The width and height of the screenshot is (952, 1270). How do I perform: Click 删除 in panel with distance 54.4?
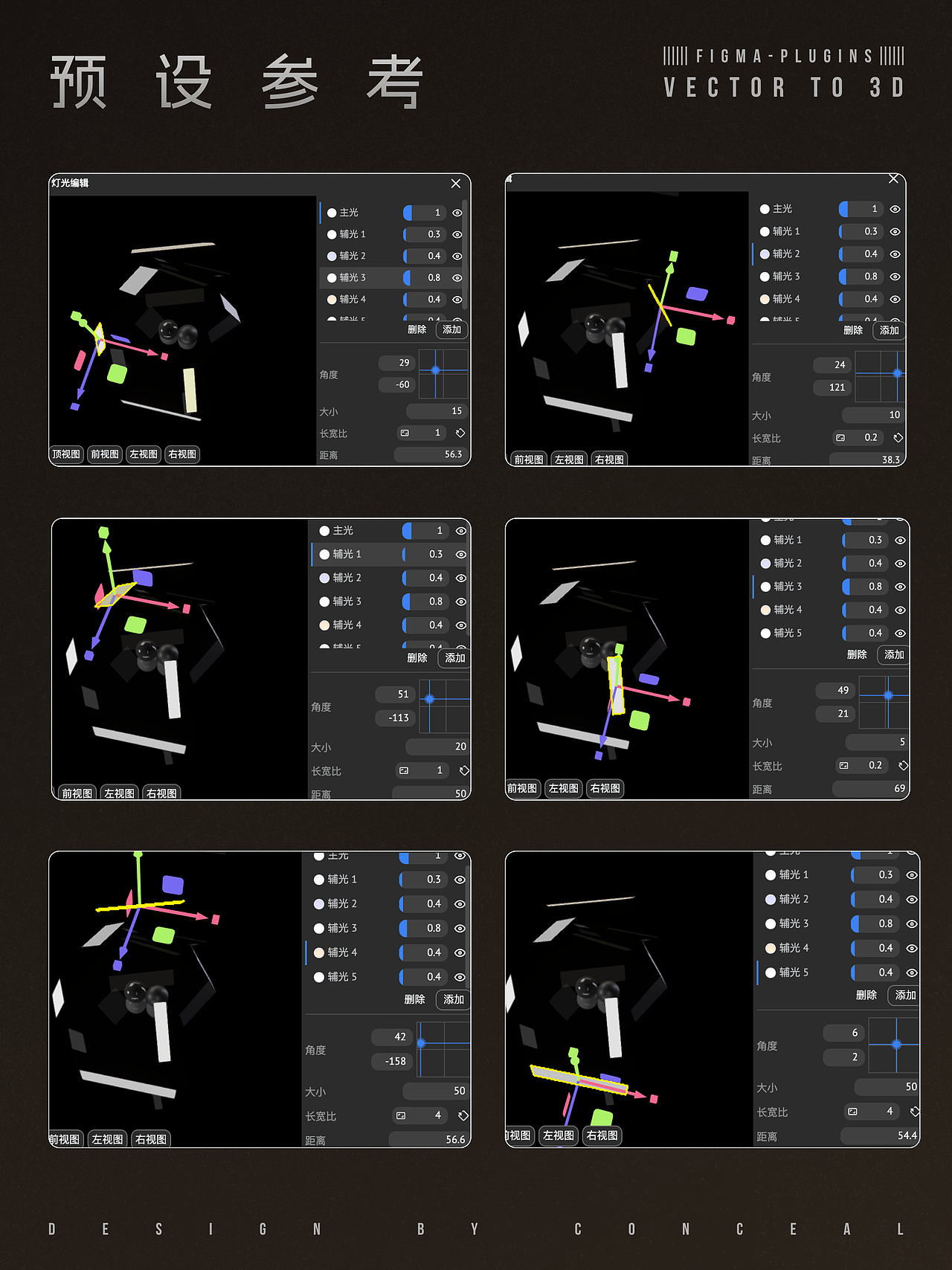pos(866,995)
